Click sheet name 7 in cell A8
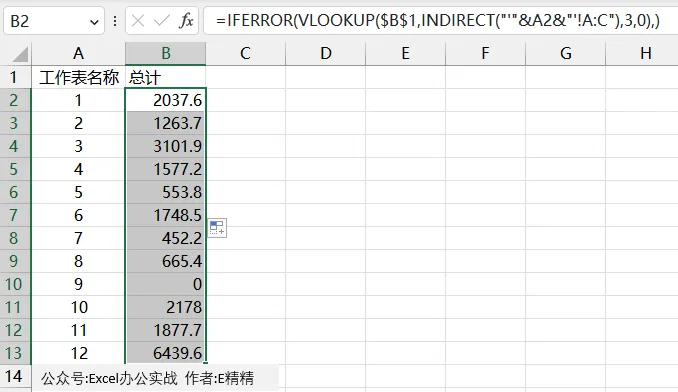This screenshot has width=678, height=392. pyautogui.click(x=78, y=238)
